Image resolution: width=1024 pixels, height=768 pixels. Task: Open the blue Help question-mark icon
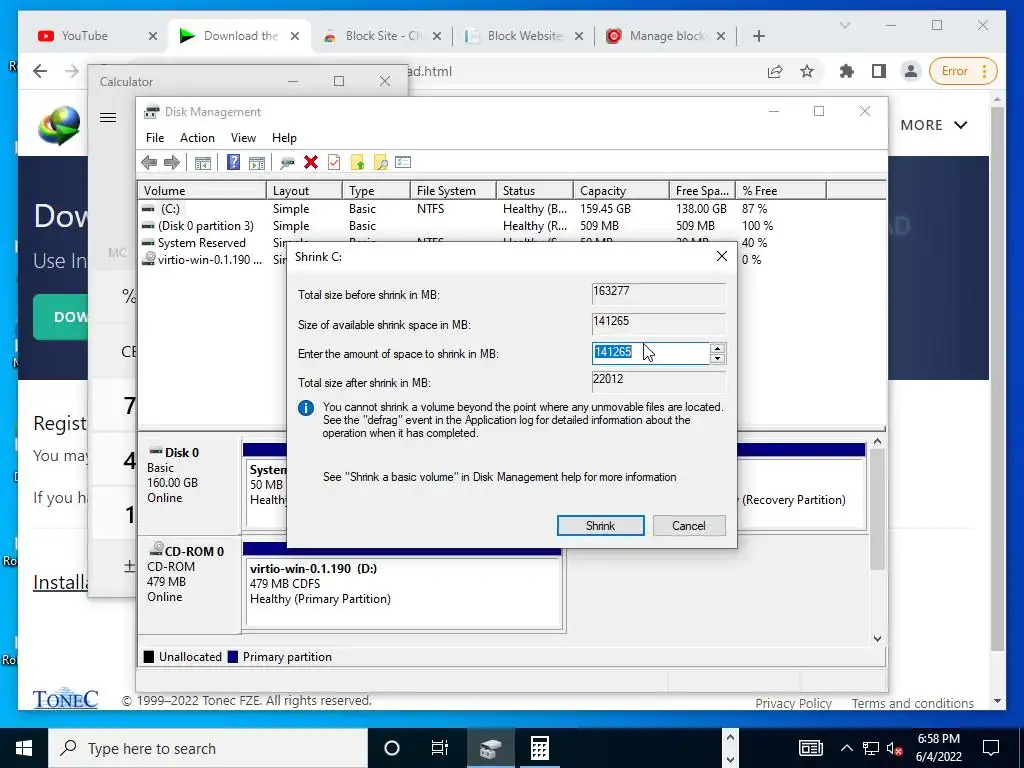tap(233, 163)
